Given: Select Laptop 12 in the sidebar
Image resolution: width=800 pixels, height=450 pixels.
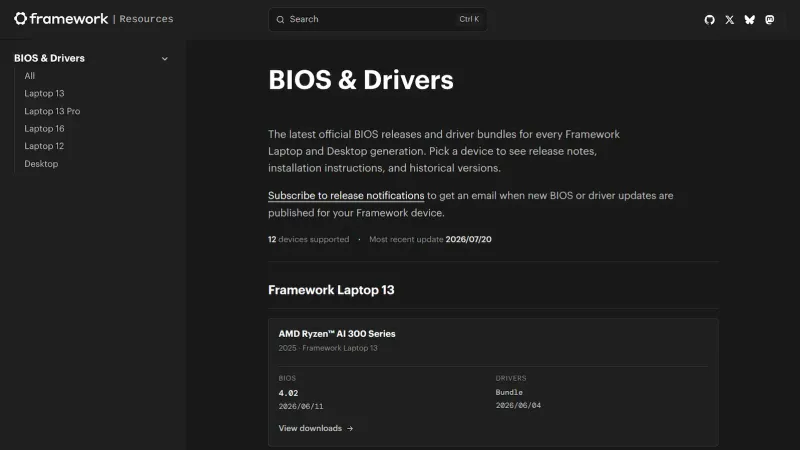Looking at the screenshot, I should click(44, 146).
